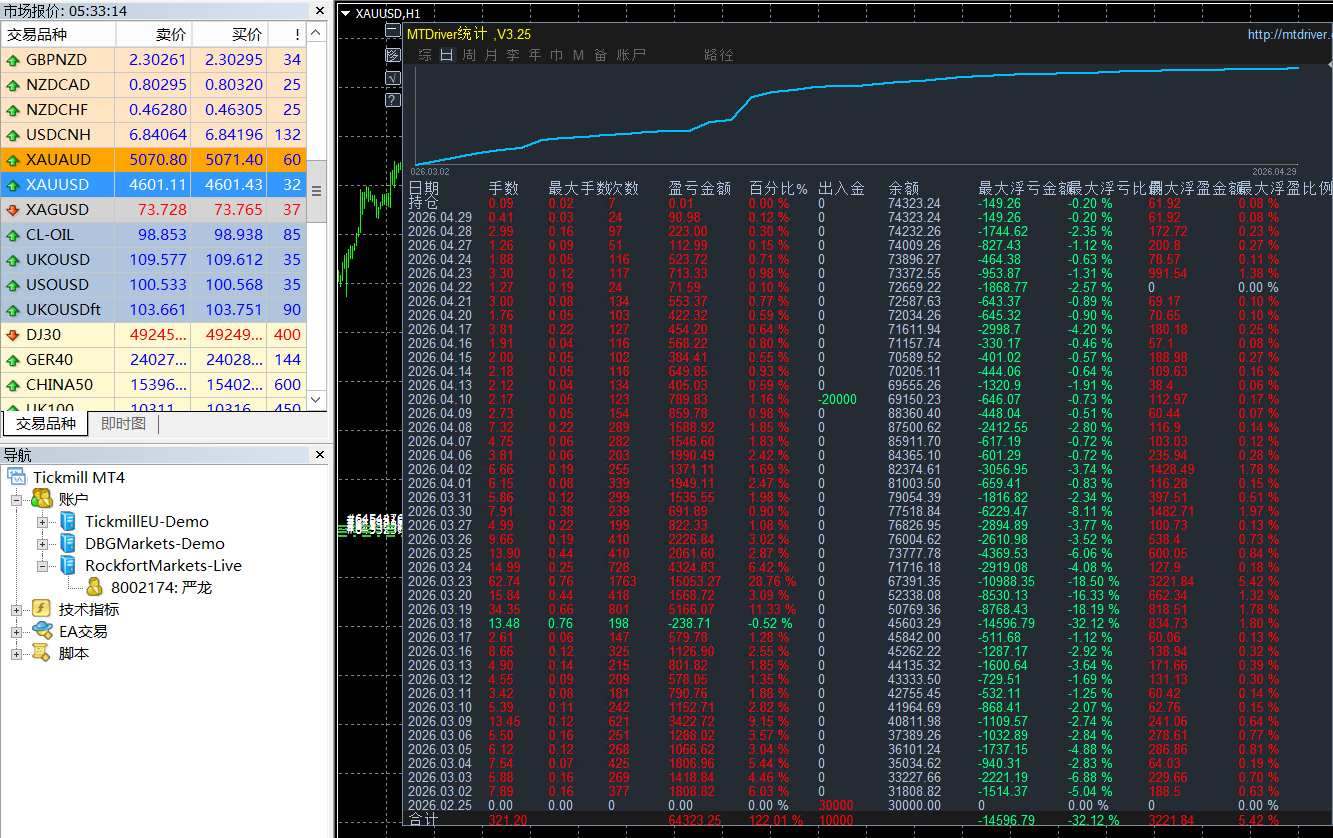Click the market watch scroll down arrow

click(316, 399)
